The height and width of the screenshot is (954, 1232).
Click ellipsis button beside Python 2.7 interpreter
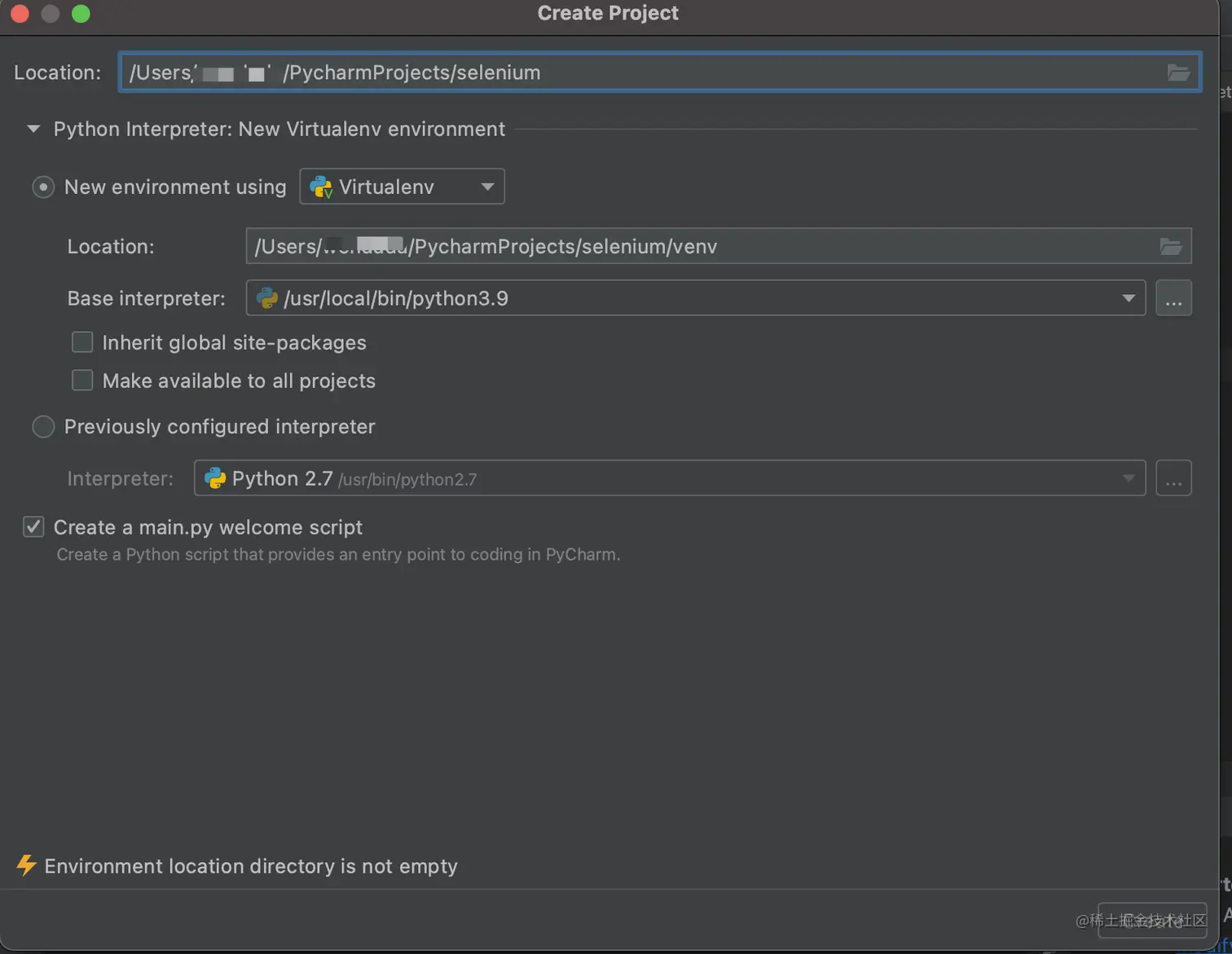click(1173, 478)
